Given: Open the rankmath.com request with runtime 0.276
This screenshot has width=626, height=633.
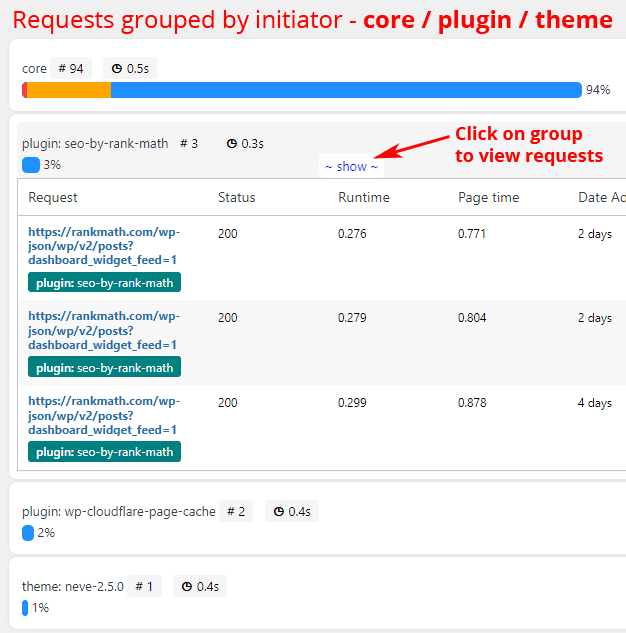Looking at the screenshot, I should pos(104,246).
